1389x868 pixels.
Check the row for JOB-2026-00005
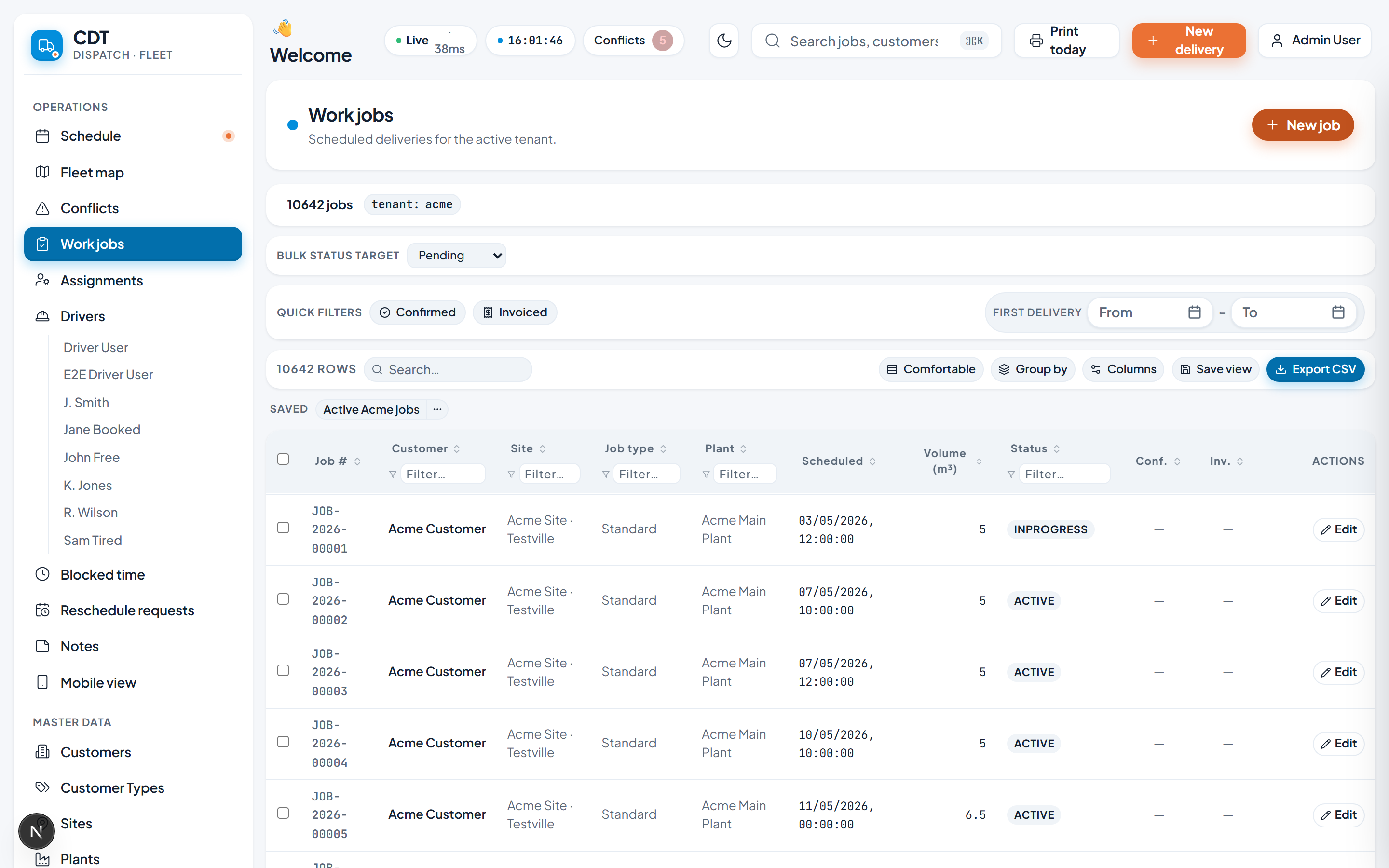click(x=283, y=813)
